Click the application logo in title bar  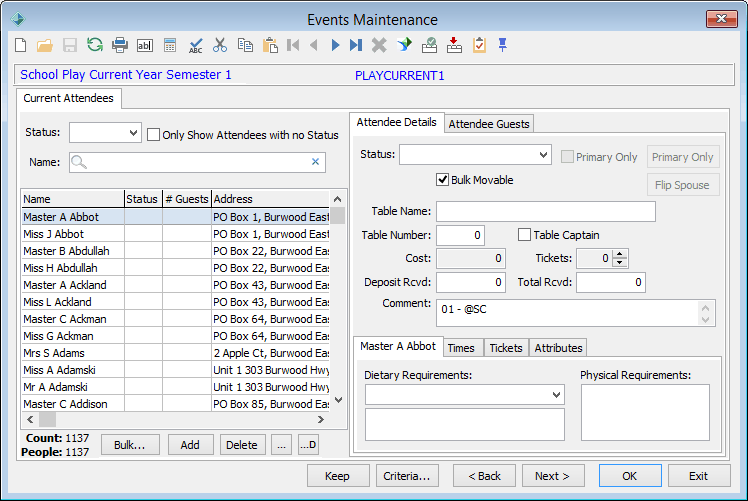(18, 19)
